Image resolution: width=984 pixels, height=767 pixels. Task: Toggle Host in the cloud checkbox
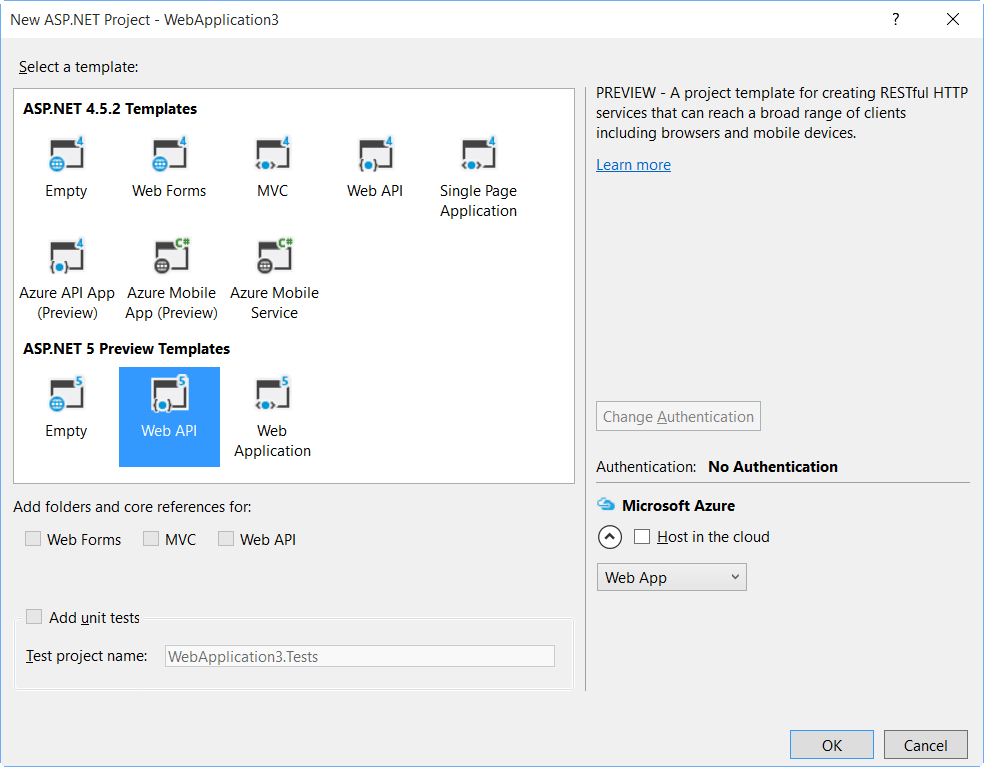pyautogui.click(x=641, y=537)
